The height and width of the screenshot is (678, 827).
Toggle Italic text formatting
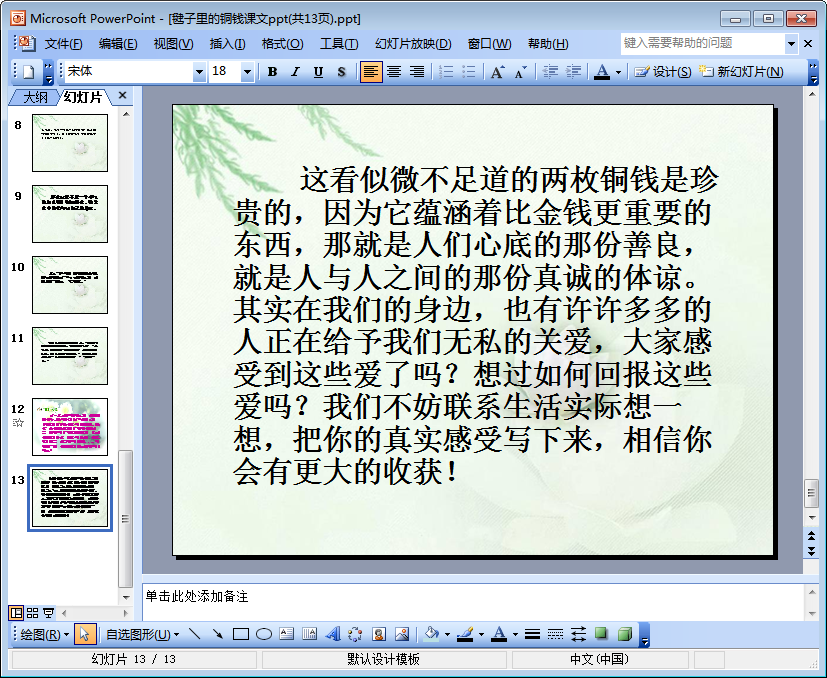[x=295, y=72]
